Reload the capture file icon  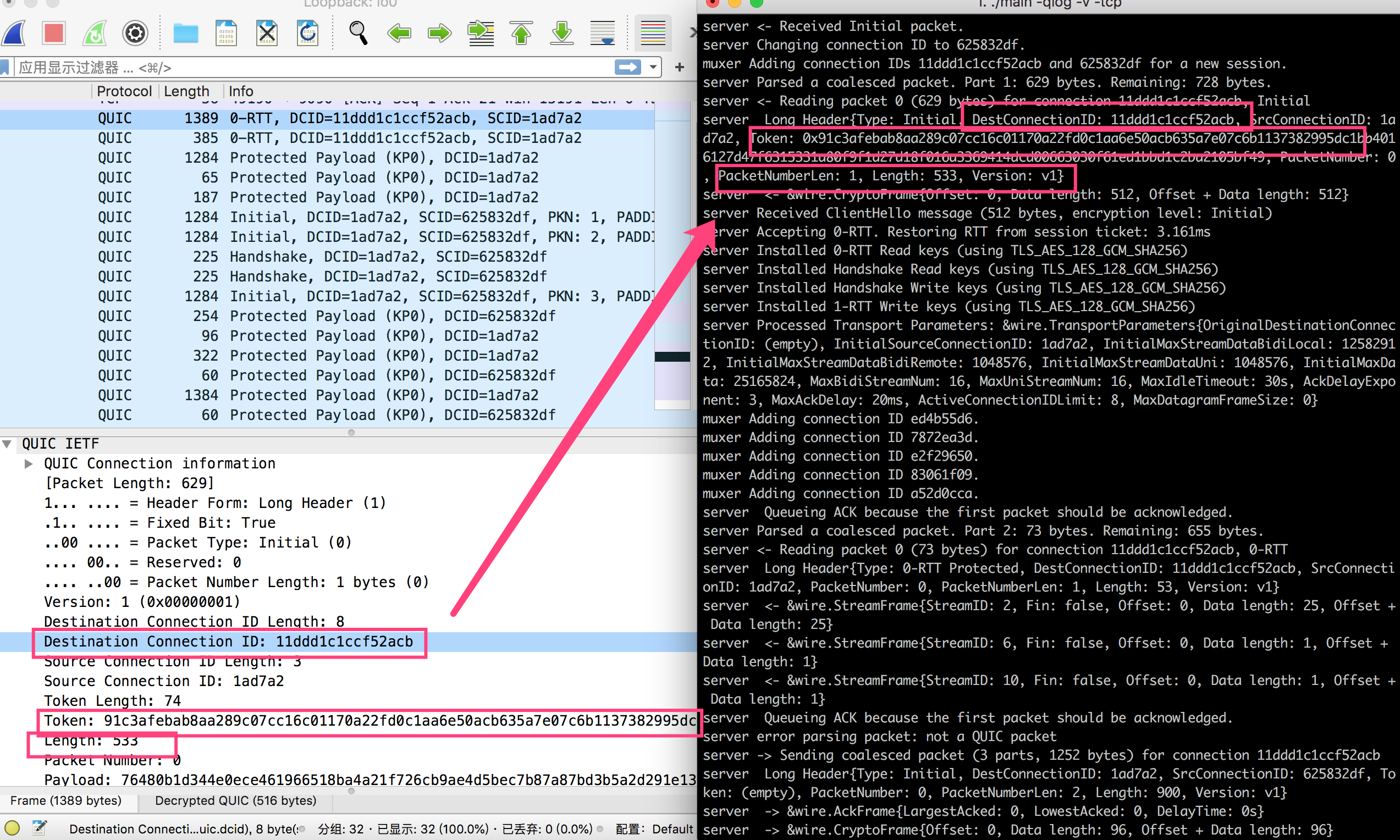point(307,33)
